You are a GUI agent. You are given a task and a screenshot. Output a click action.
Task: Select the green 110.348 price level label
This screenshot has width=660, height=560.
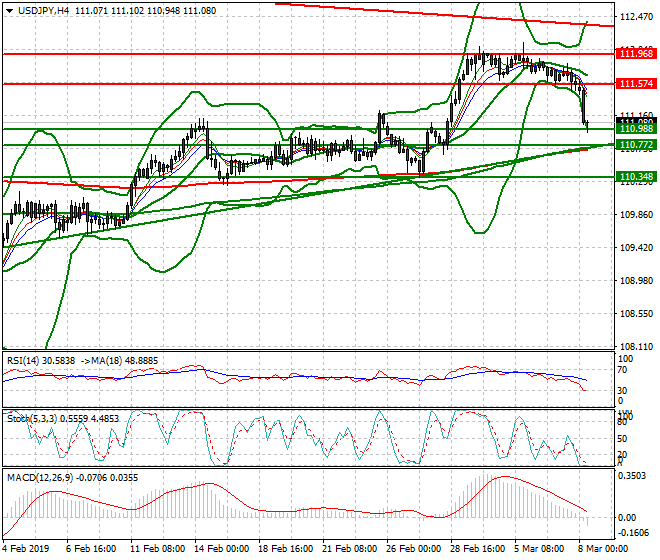coord(636,177)
